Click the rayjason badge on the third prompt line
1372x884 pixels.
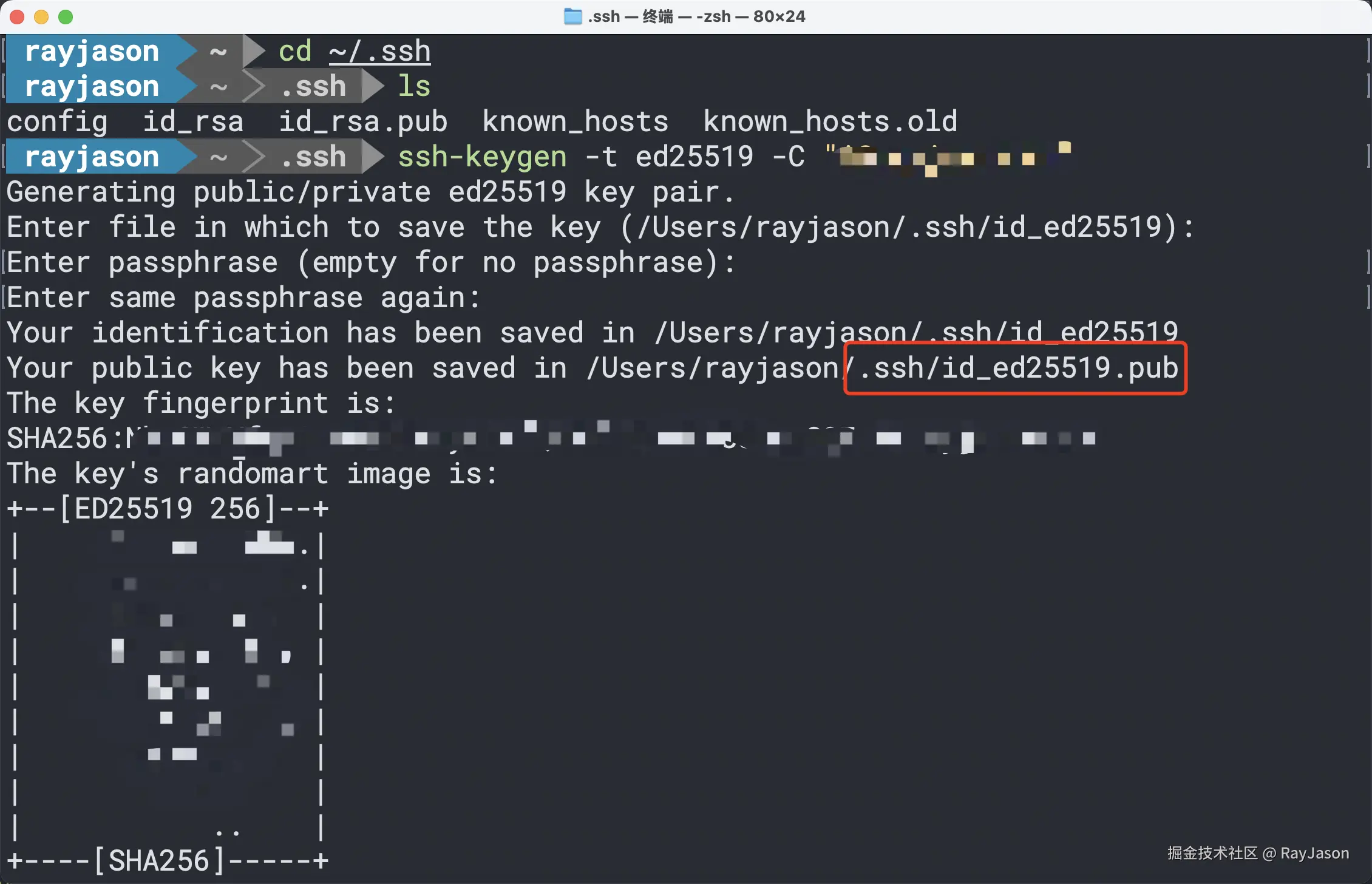pyautogui.click(x=92, y=157)
